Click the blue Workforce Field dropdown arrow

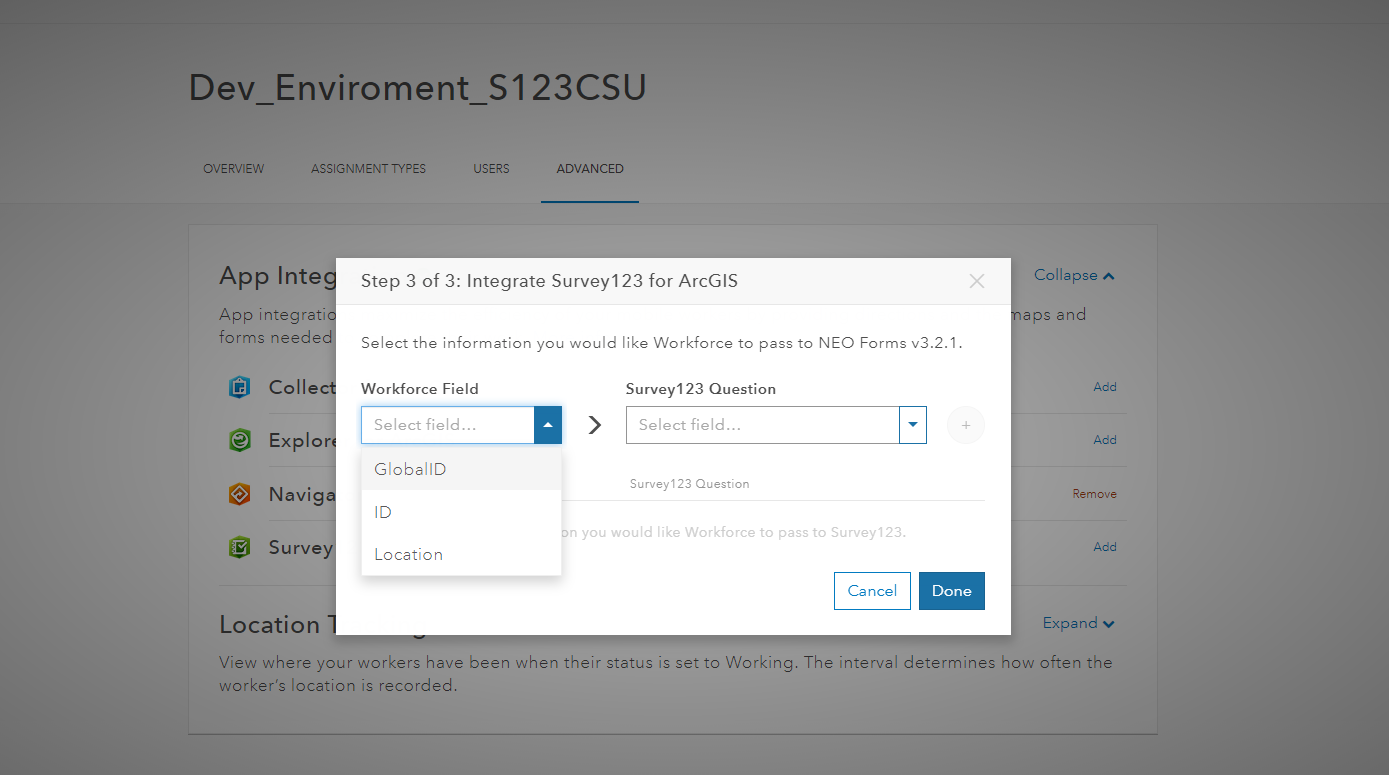pos(547,425)
